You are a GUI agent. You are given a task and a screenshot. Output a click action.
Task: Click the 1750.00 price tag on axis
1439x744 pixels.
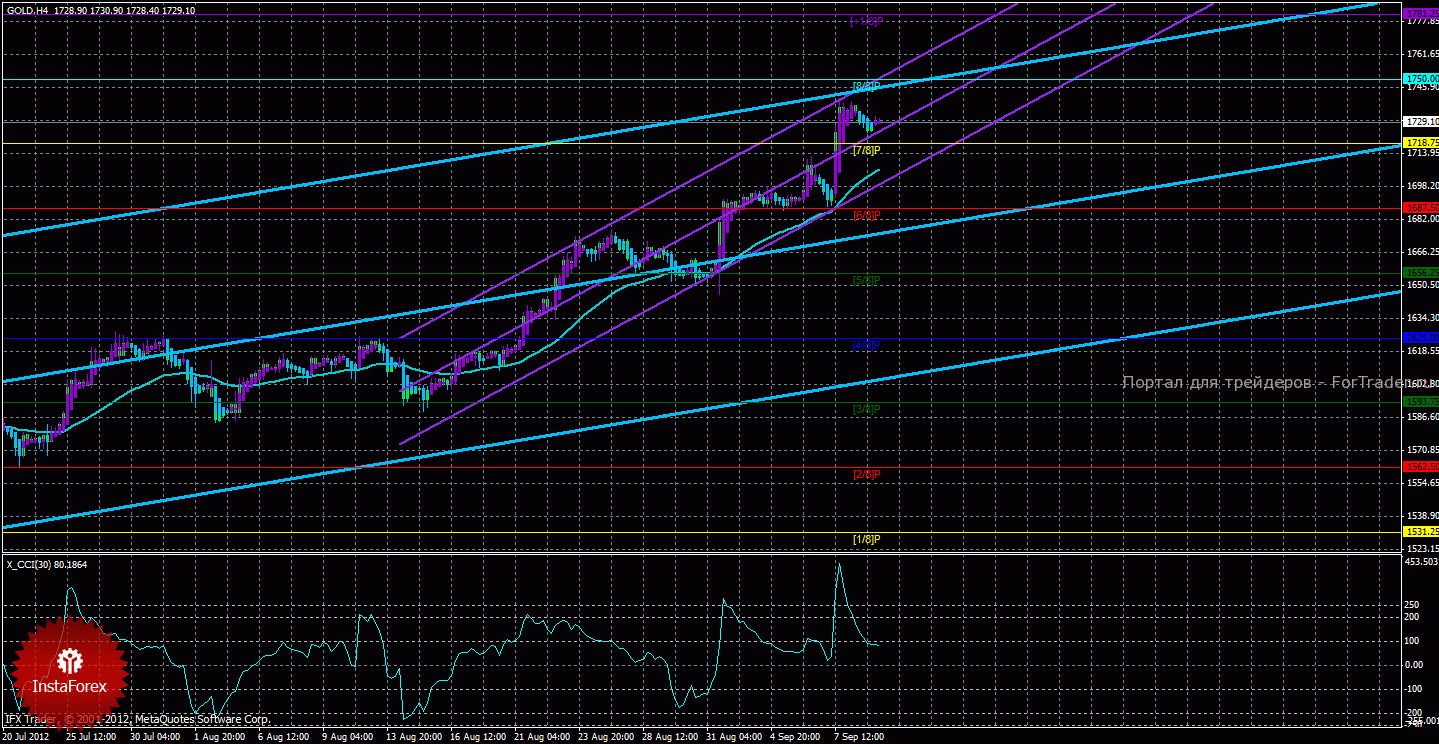(x=1421, y=79)
